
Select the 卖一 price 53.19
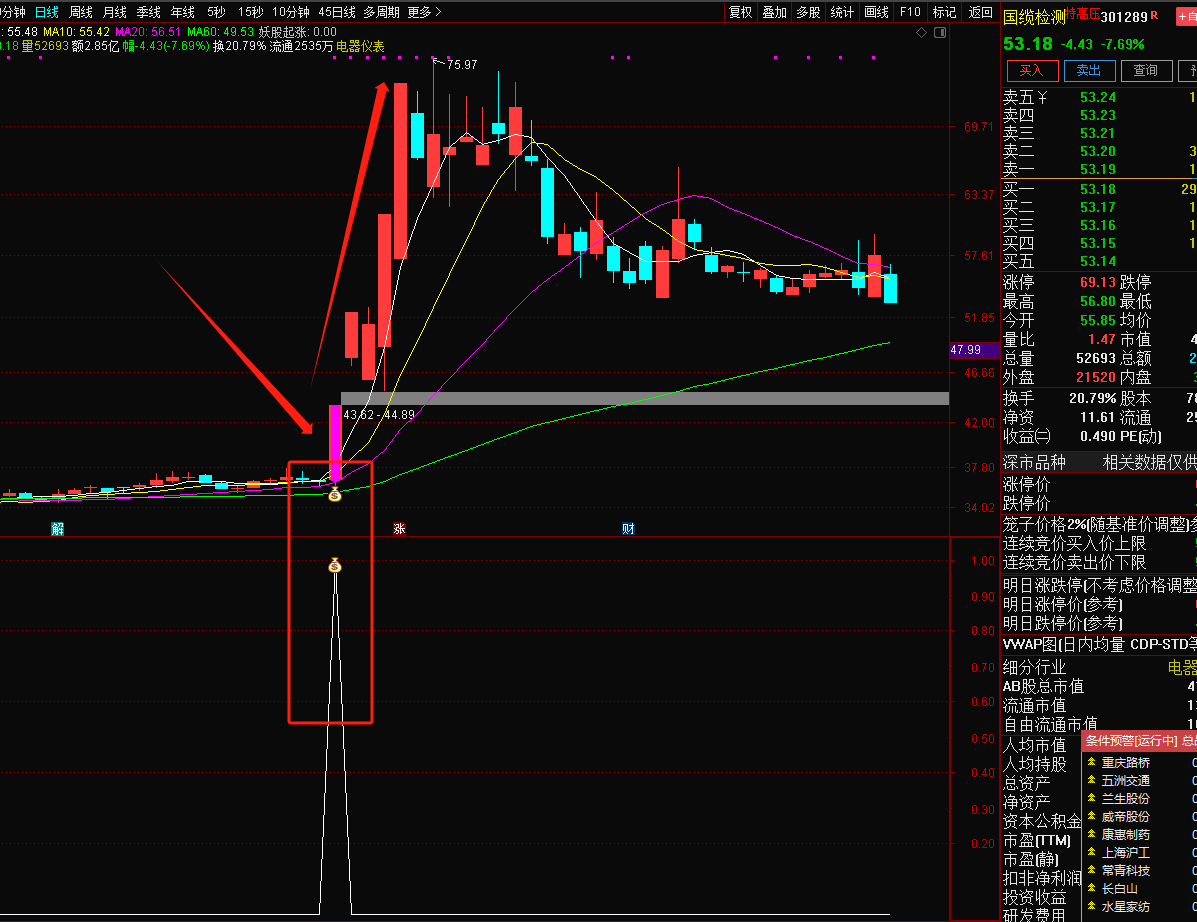pyautogui.click(x=1098, y=169)
